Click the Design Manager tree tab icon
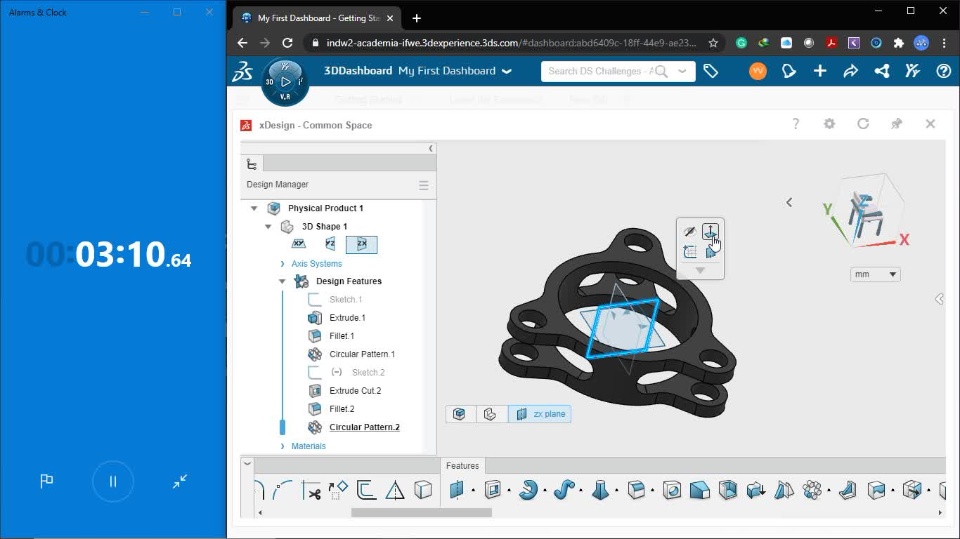 (252, 164)
